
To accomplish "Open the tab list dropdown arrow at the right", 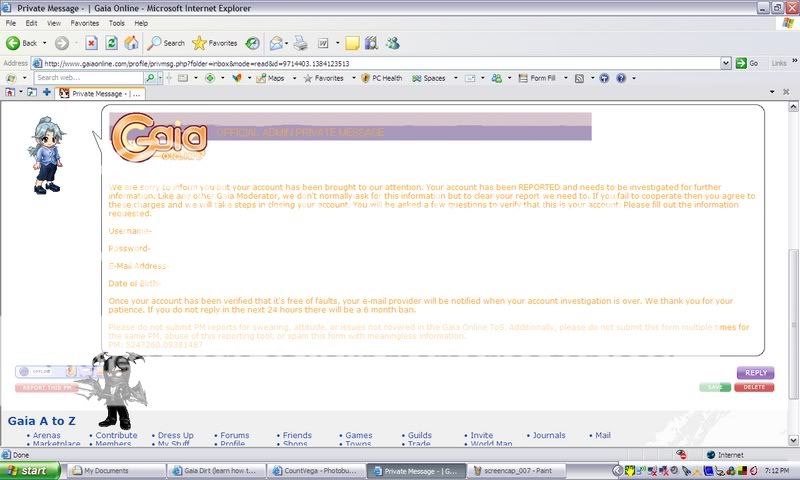I will pyautogui.click(x=772, y=92).
